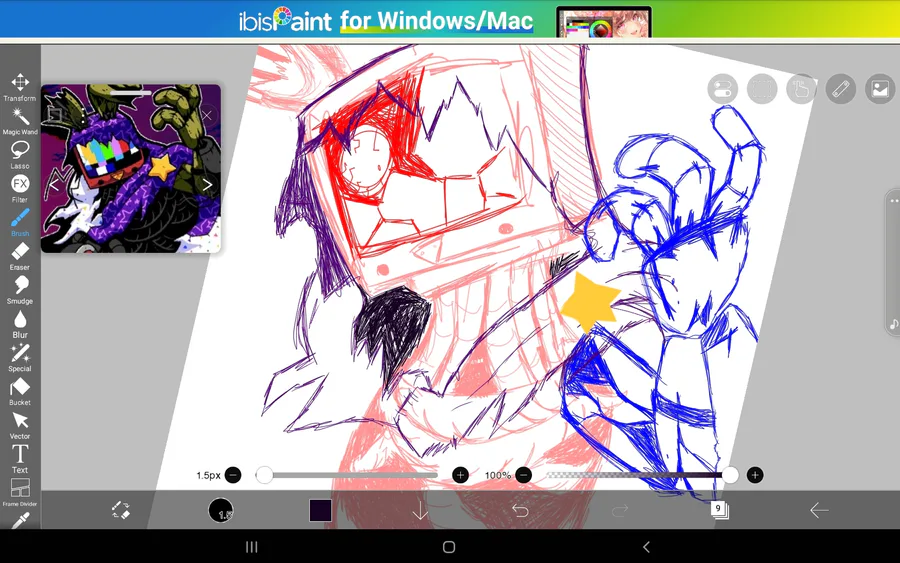The width and height of the screenshot is (900, 563).
Task: Tap the back arrow in bottom bar
Action: (819, 510)
